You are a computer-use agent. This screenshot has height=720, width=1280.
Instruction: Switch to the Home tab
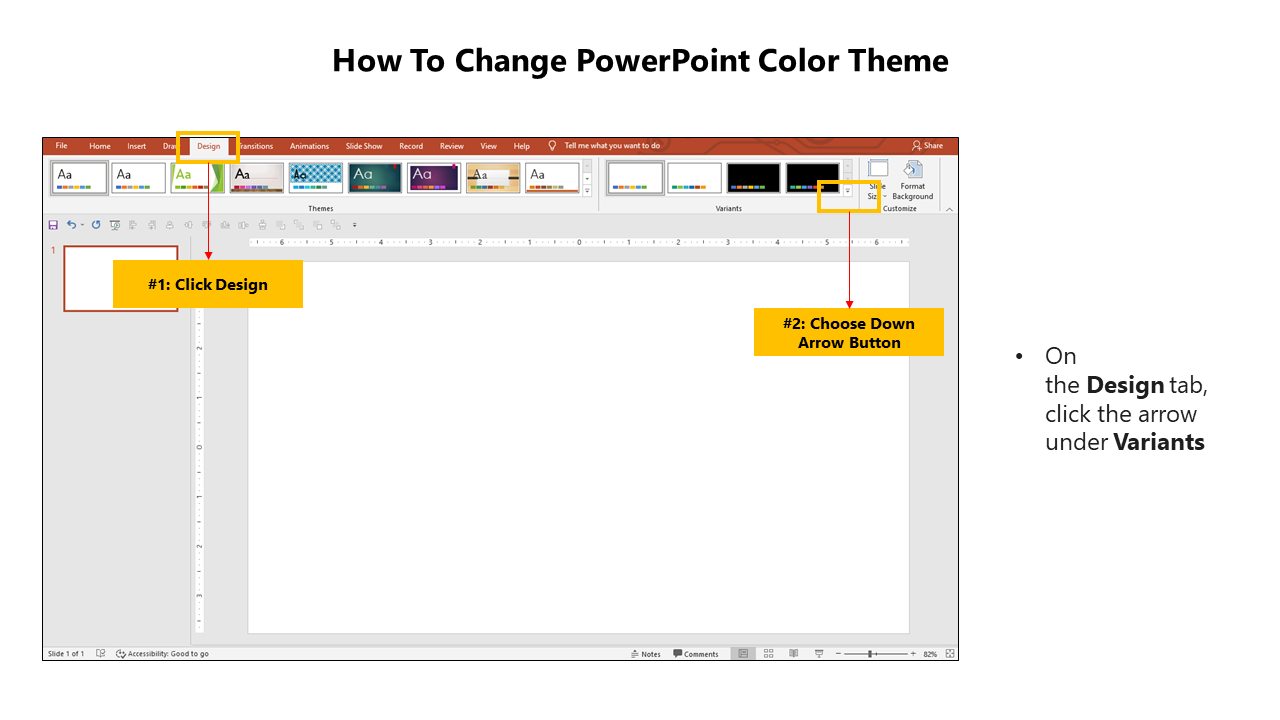coord(100,146)
